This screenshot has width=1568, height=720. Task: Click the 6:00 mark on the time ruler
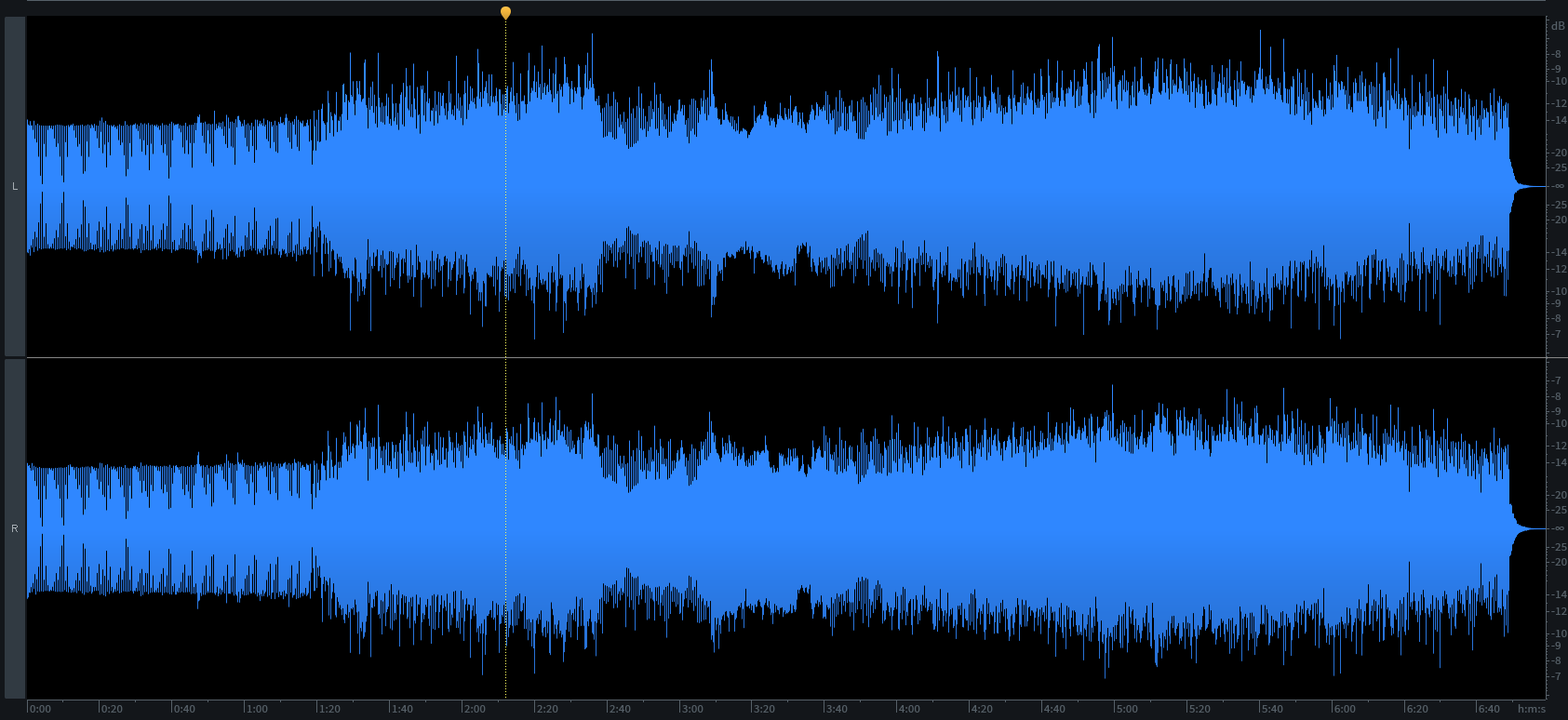point(1345,709)
